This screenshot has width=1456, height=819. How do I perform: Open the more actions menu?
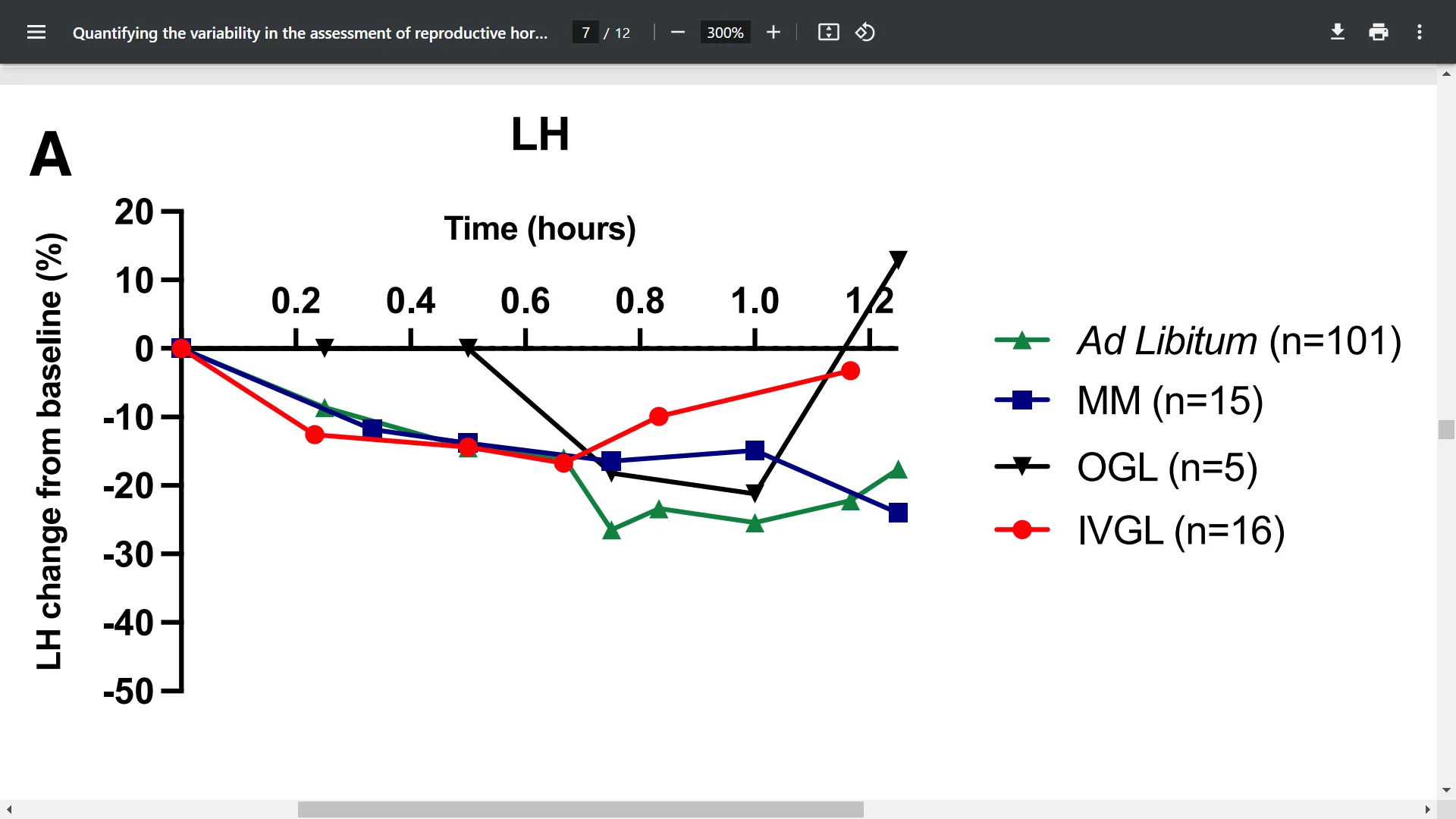coord(1420,32)
